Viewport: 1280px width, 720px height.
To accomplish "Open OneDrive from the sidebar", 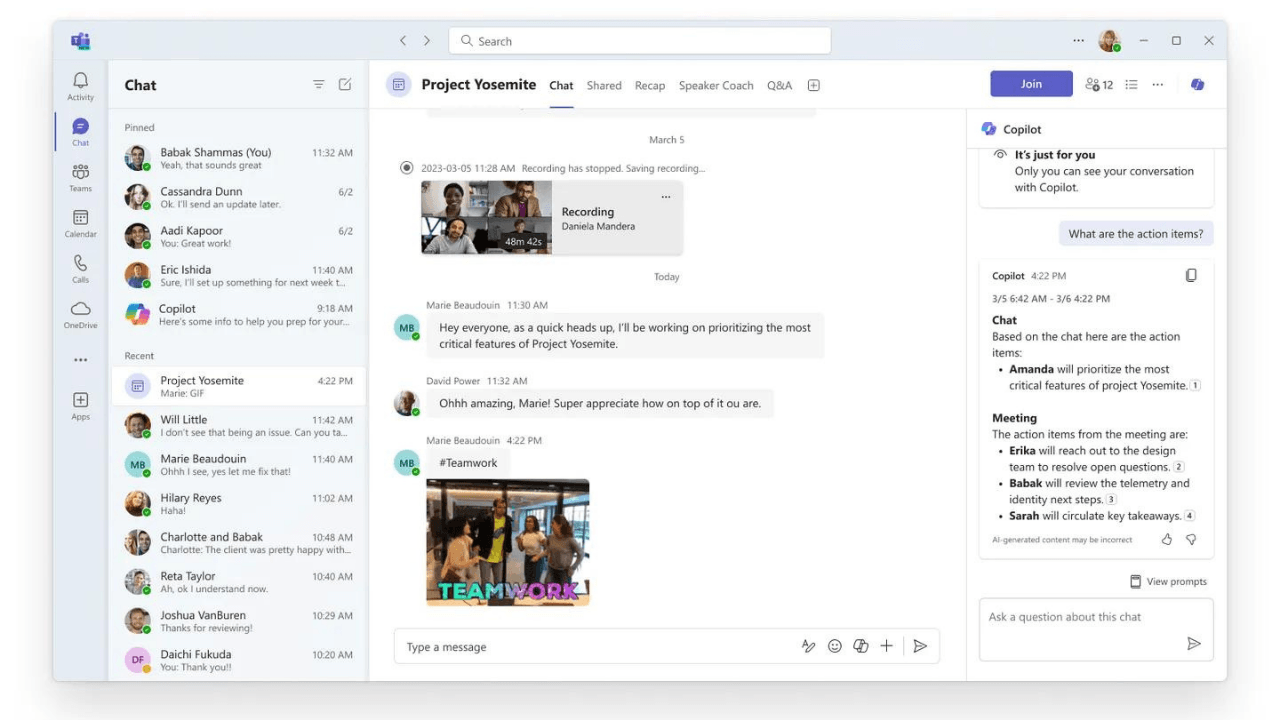I will pos(80,314).
